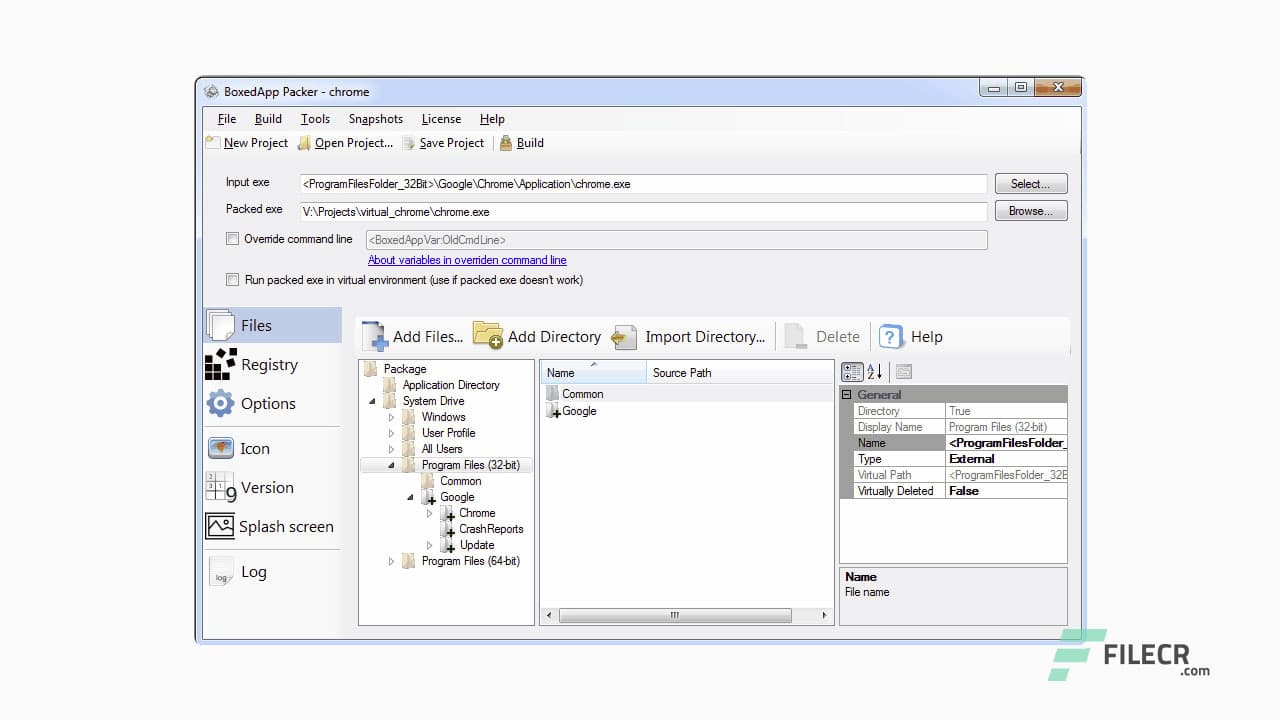Click the Browse button for packed exe
The height and width of the screenshot is (720, 1280).
[1030, 211]
